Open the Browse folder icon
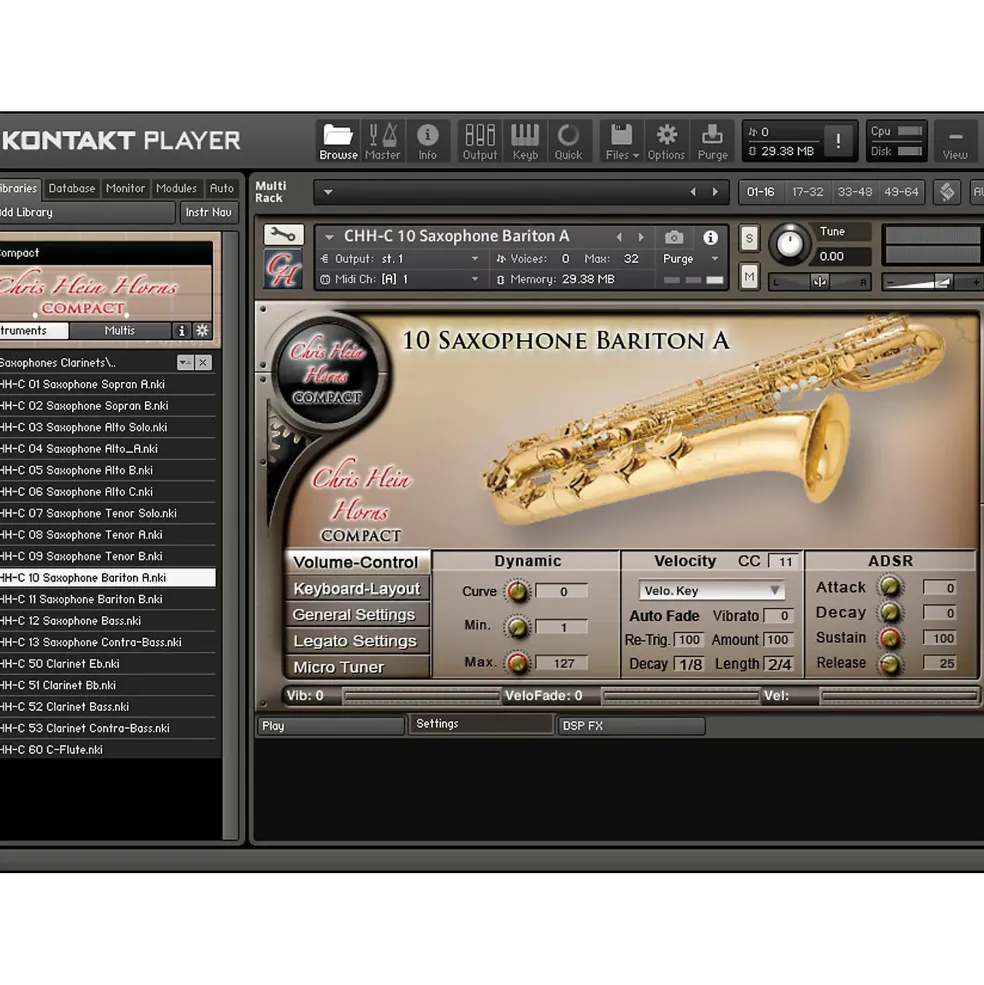984x985 pixels. pyautogui.click(x=338, y=141)
